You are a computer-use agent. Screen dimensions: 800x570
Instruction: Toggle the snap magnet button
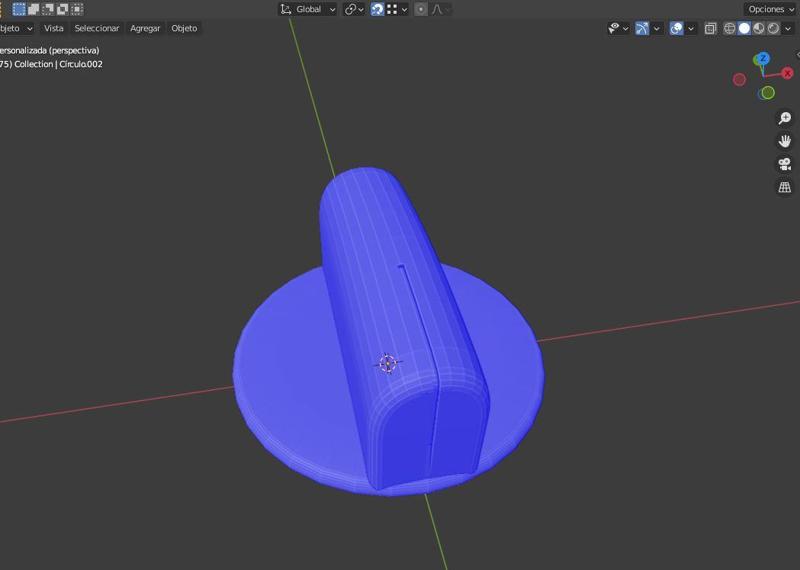[378, 9]
